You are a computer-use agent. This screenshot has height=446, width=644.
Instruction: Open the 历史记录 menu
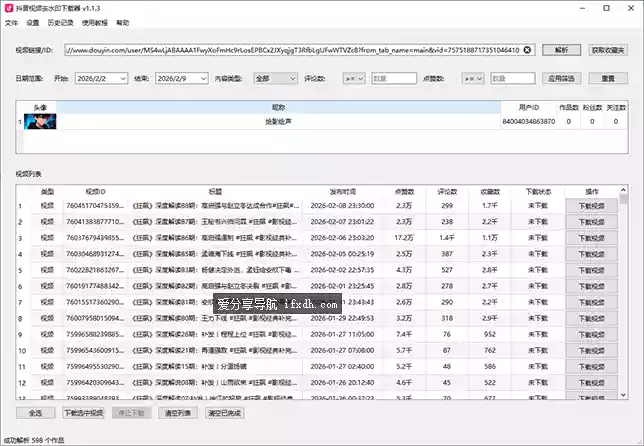61,21
